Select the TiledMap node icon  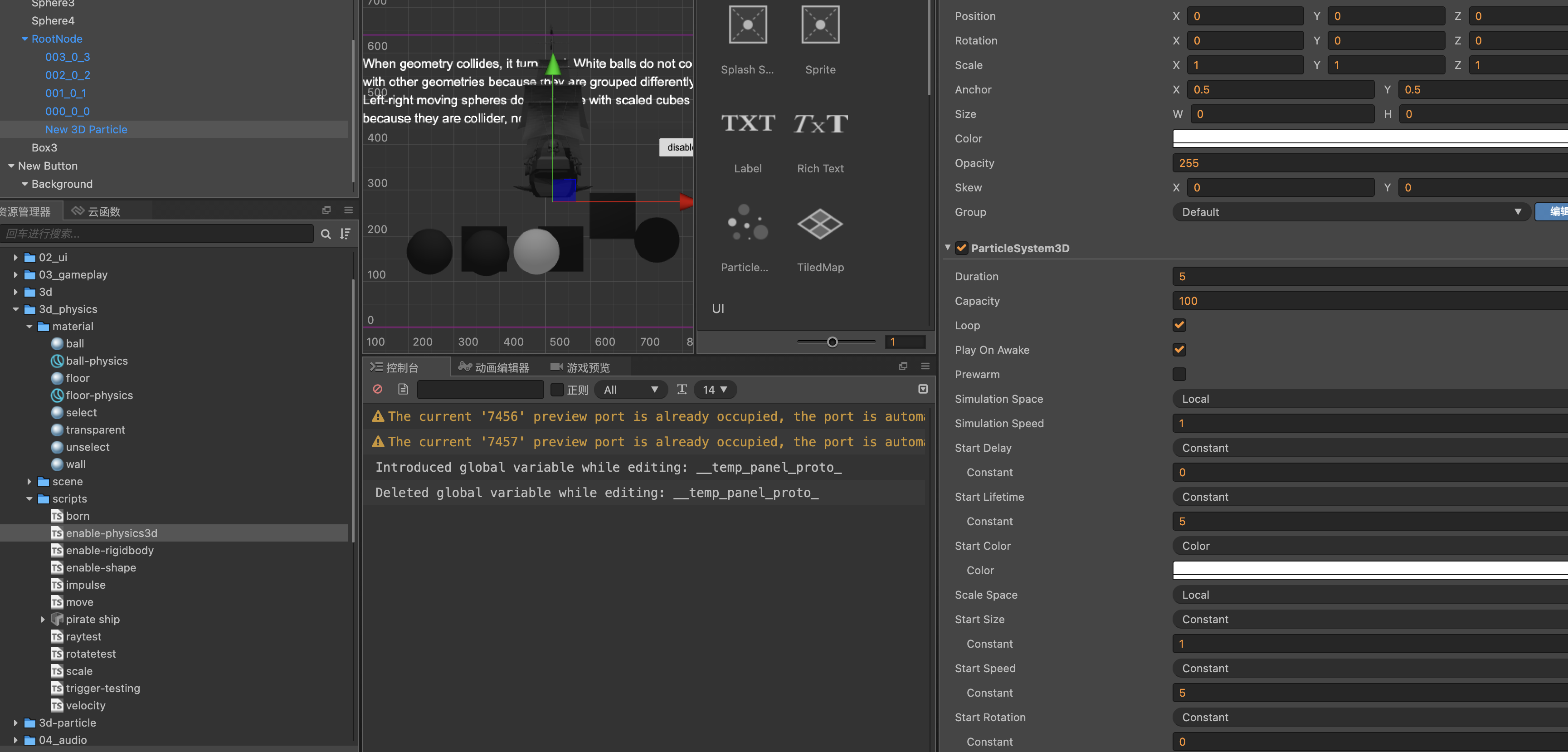[x=820, y=224]
